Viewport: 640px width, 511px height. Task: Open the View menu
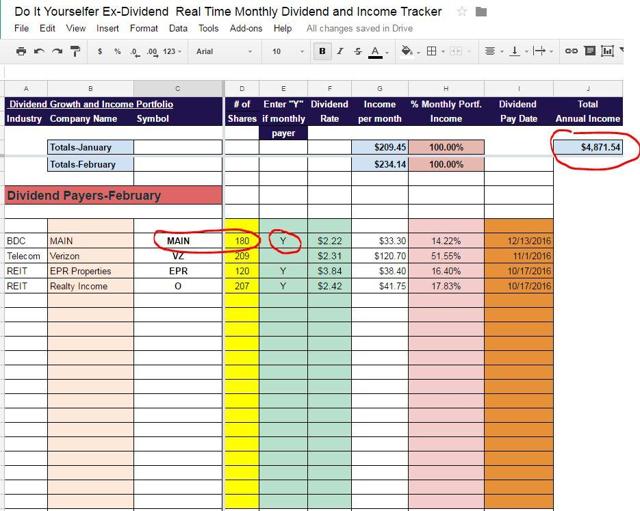[x=76, y=28]
